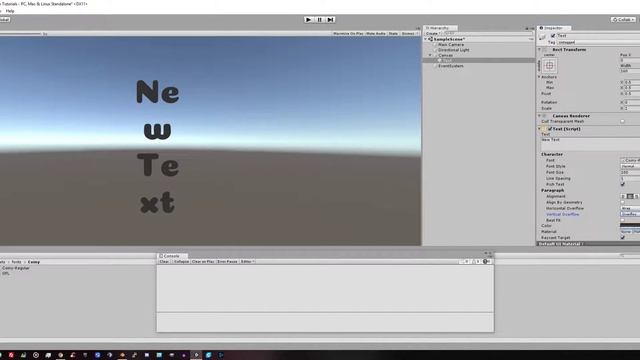
Task: Open the Hierarchy Create dropdown
Action: 432,33
